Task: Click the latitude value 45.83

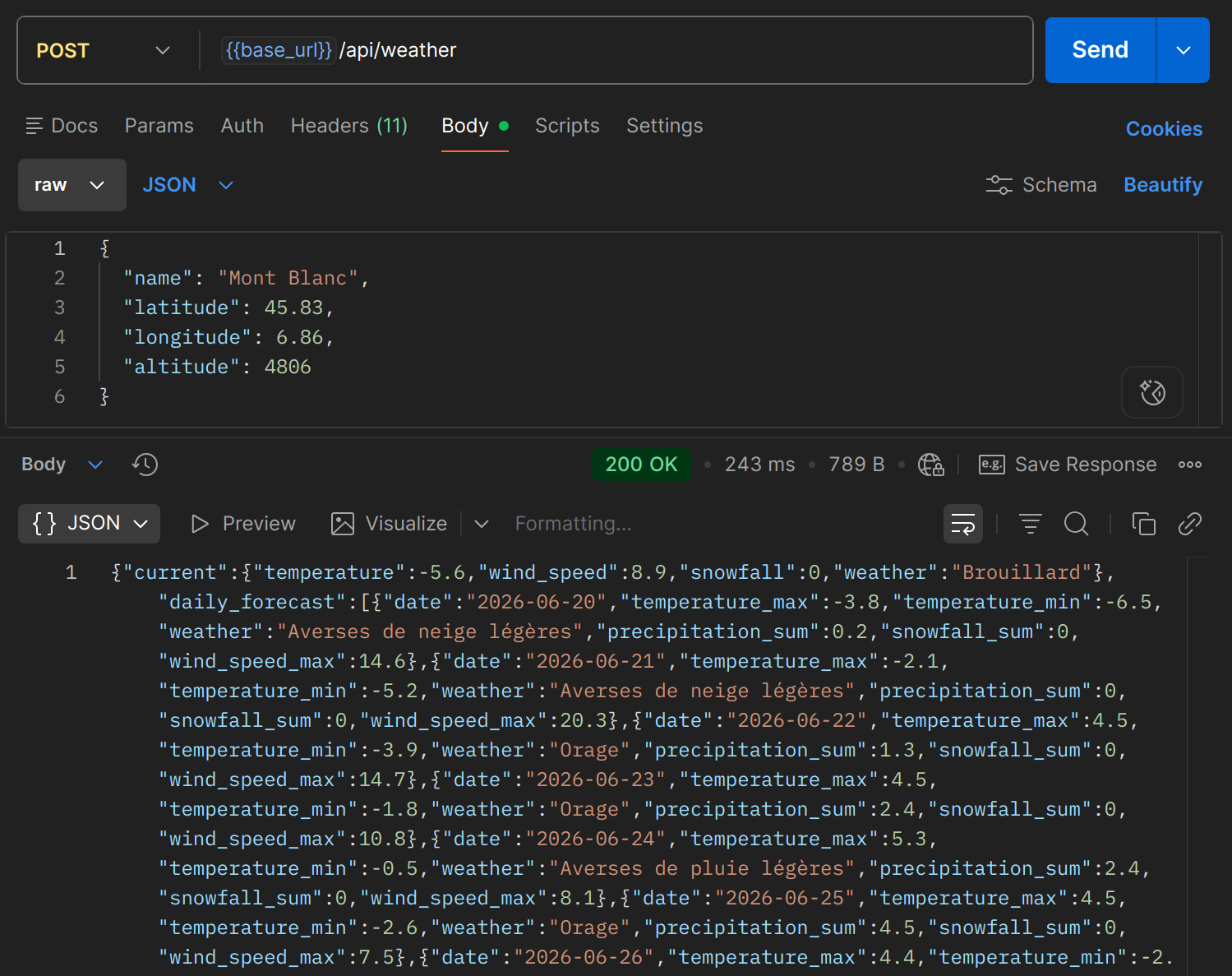Action: (x=293, y=308)
